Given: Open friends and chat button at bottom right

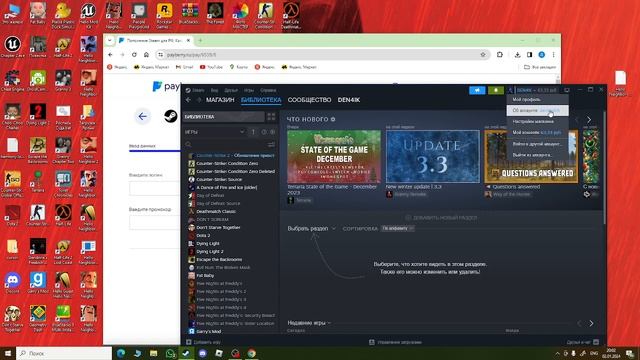Looking at the screenshot, I should pyautogui.click(x=582, y=342).
